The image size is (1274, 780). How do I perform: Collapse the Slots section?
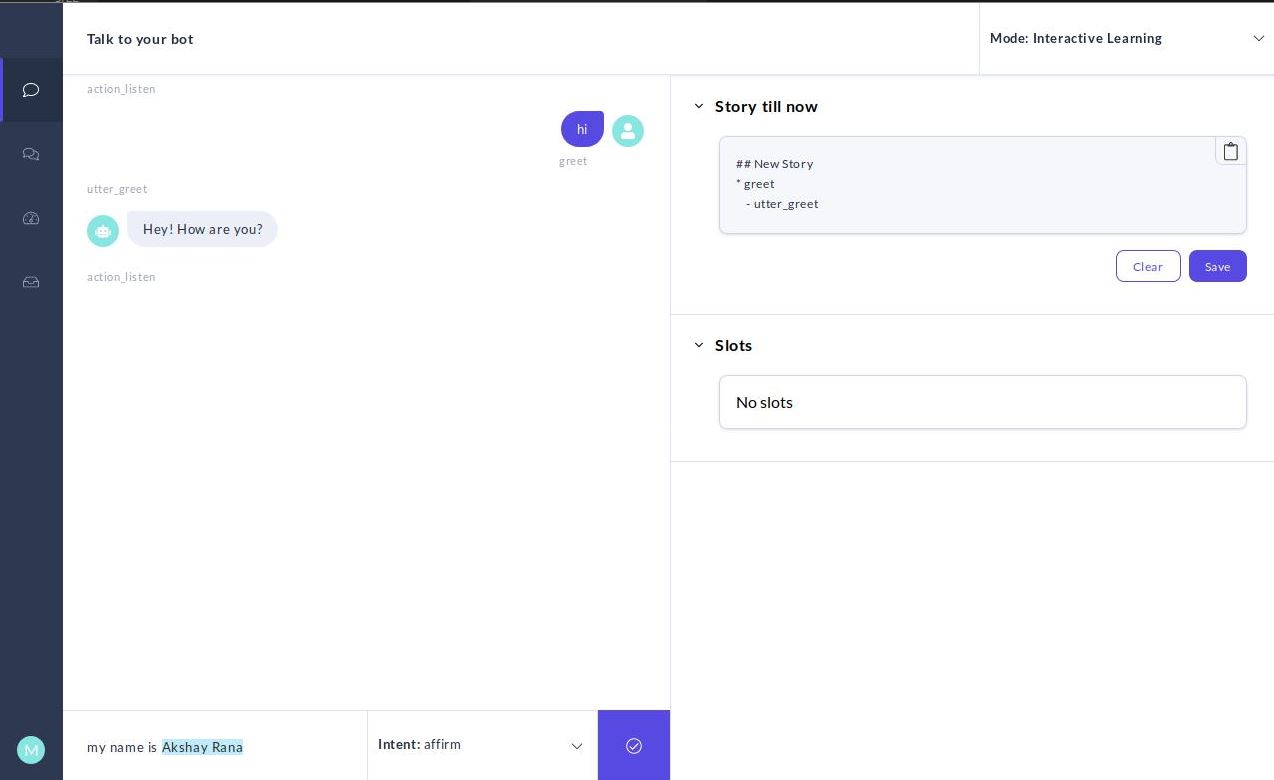pos(699,345)
